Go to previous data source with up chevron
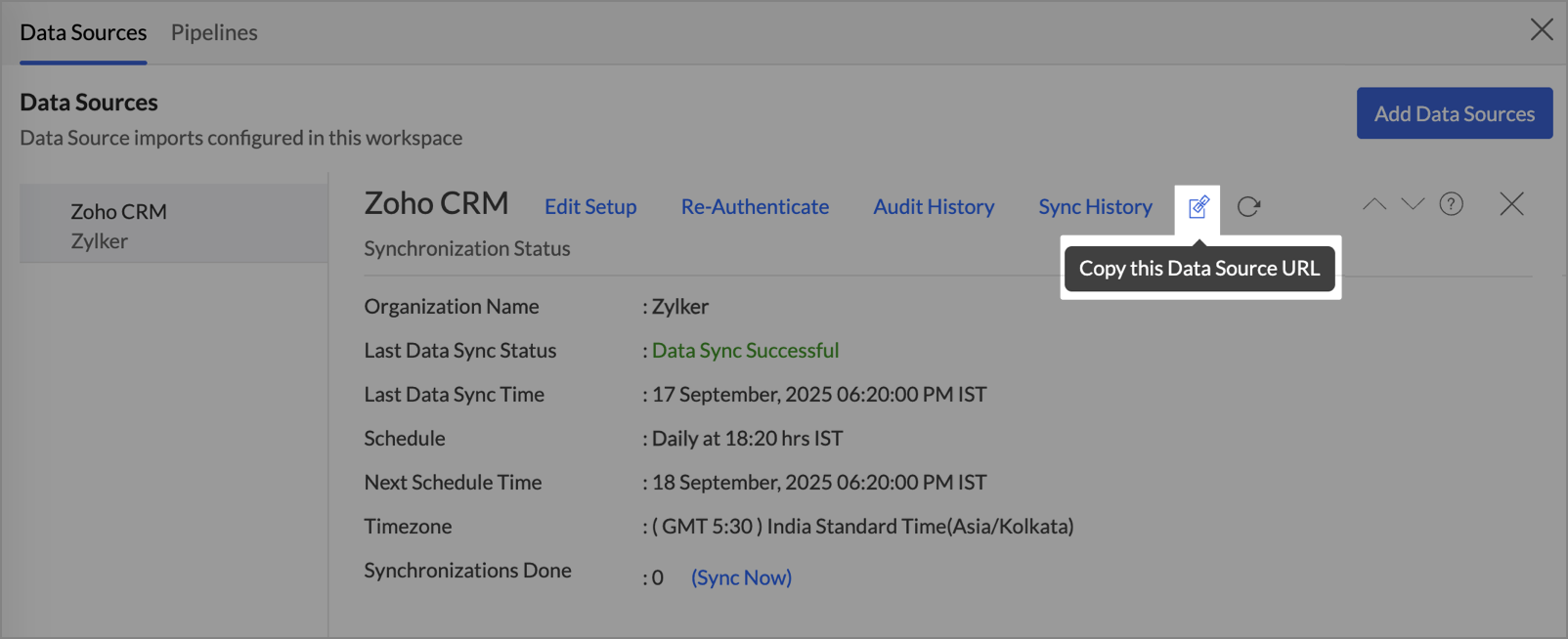The image size is (1568, 639). [x=1374, y=204]
